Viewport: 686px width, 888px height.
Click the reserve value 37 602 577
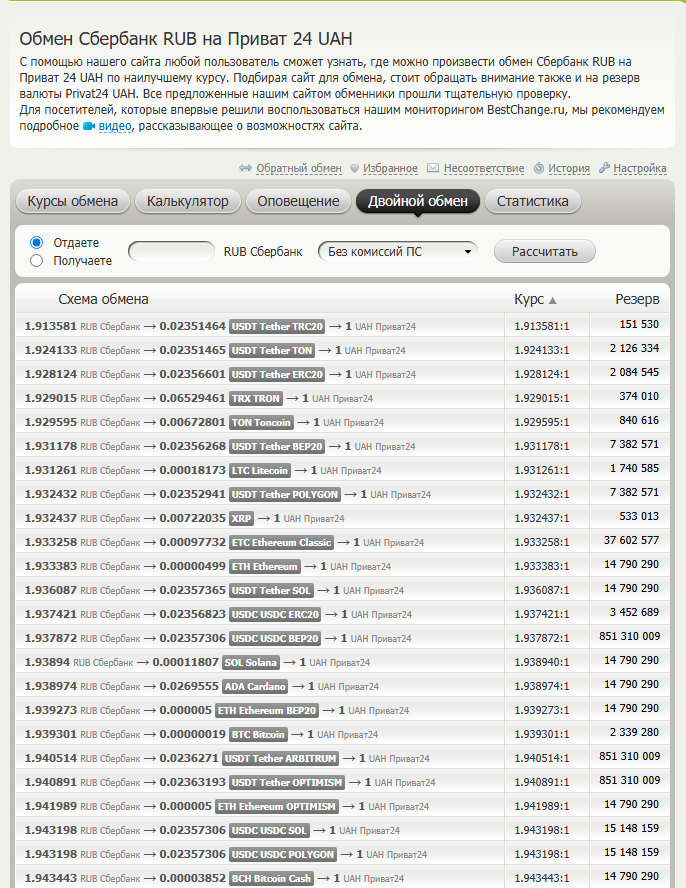pos(631,540)
